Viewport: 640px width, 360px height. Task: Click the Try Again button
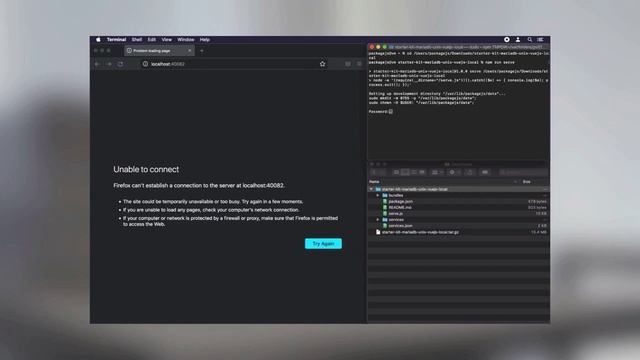pyautogui.click(x=323, y=244)
